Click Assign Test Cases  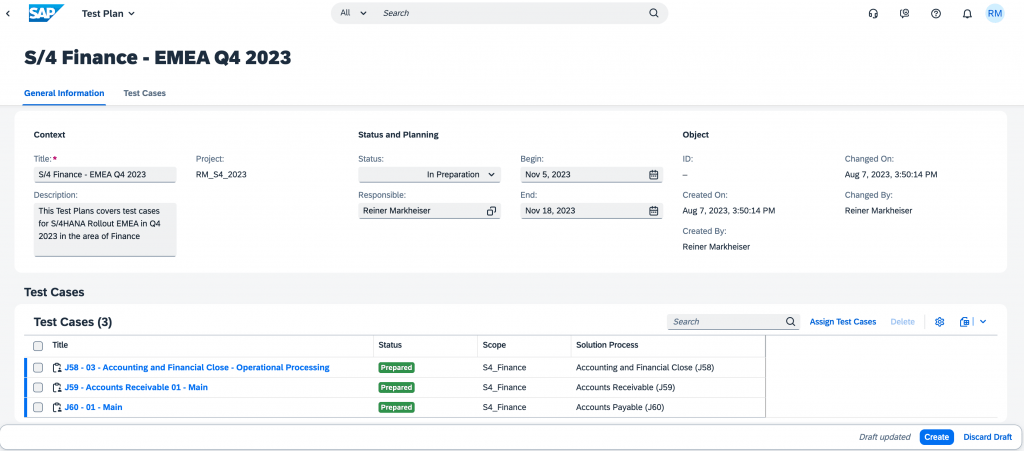coord(842,322)
